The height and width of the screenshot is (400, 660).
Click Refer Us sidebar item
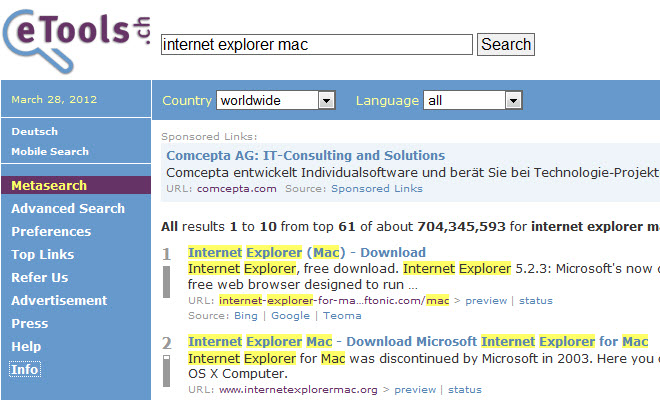[x=40, y=277]
